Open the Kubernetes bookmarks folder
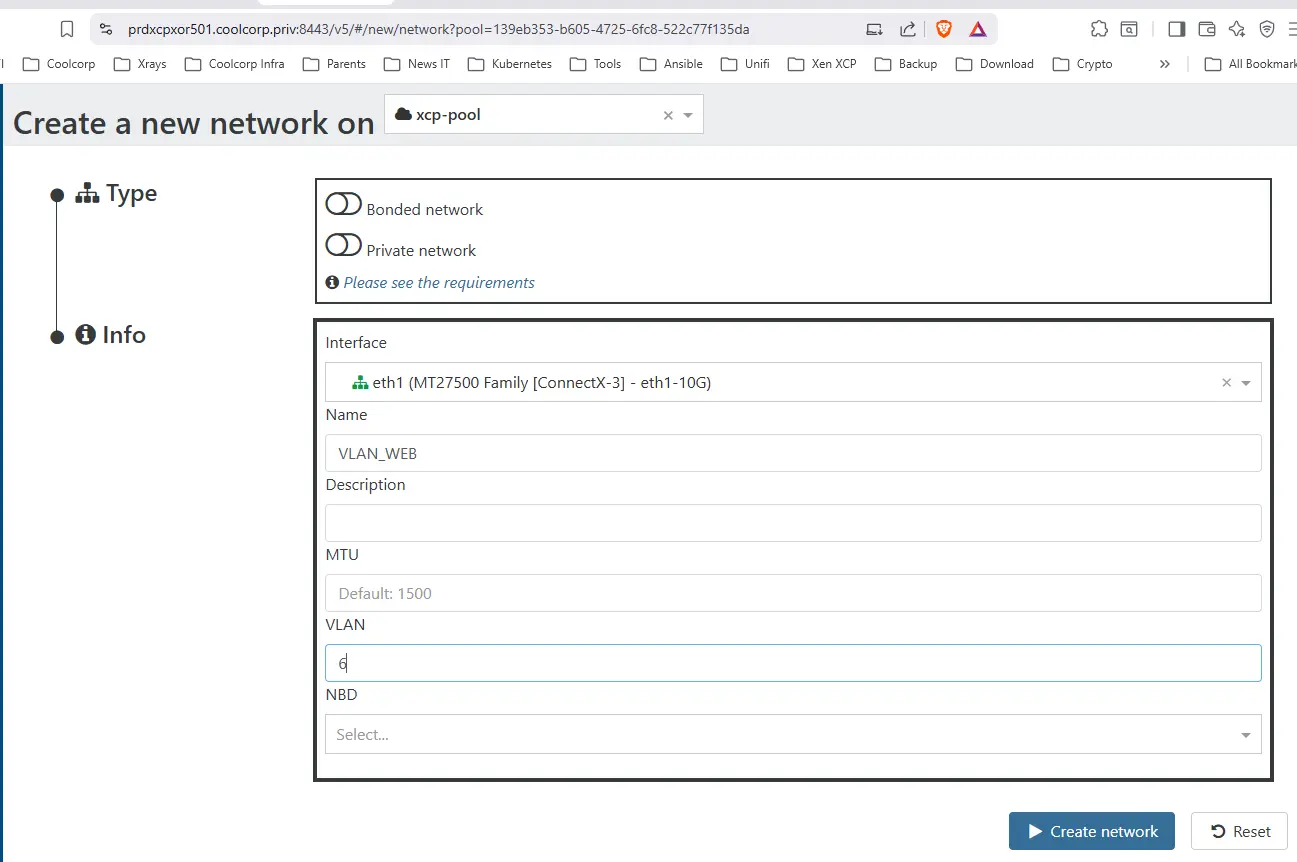The width and height of the screenshot is (1297, 862). (x=510, y=64)
